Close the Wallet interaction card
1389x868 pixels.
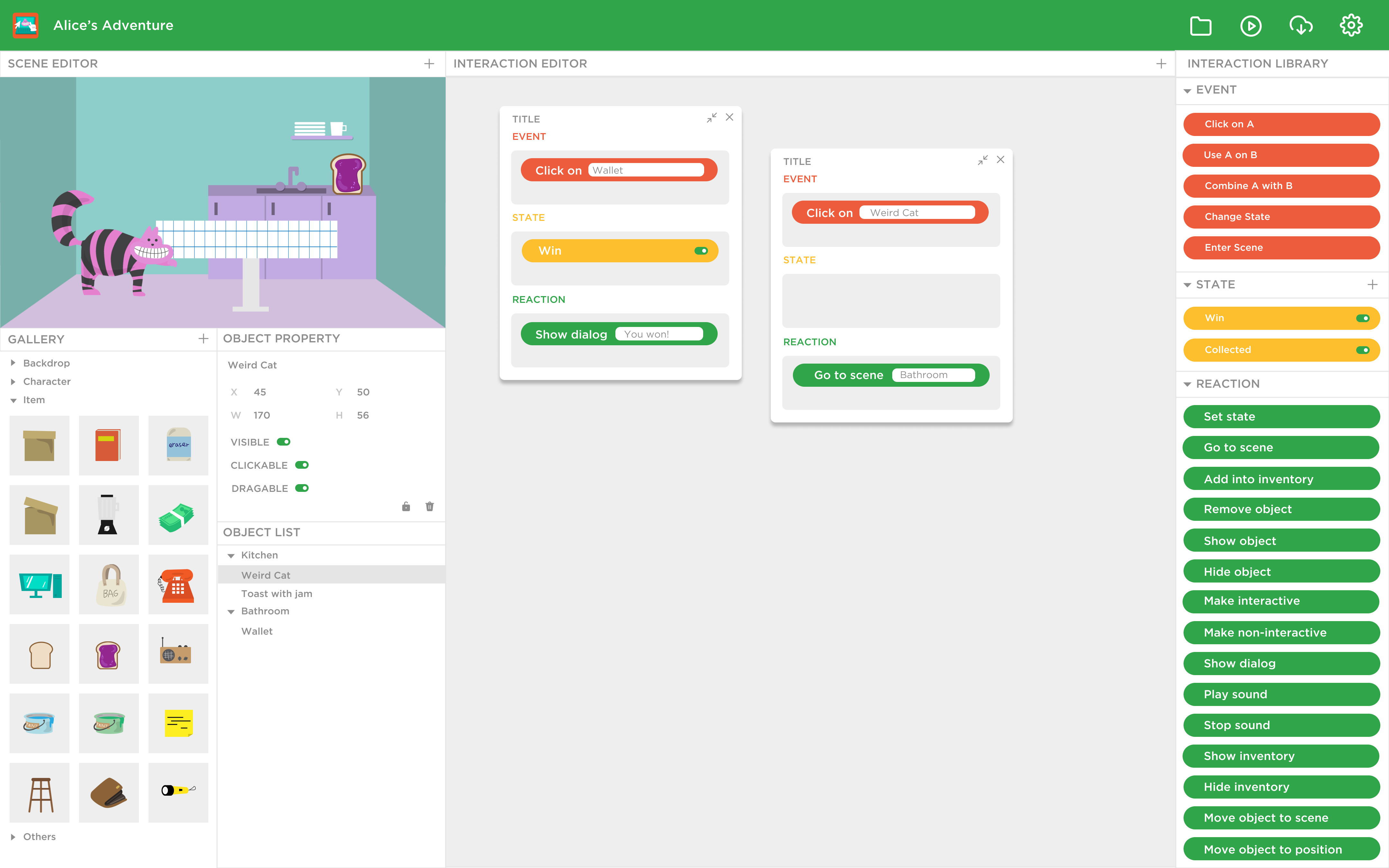tap(730, 117)
